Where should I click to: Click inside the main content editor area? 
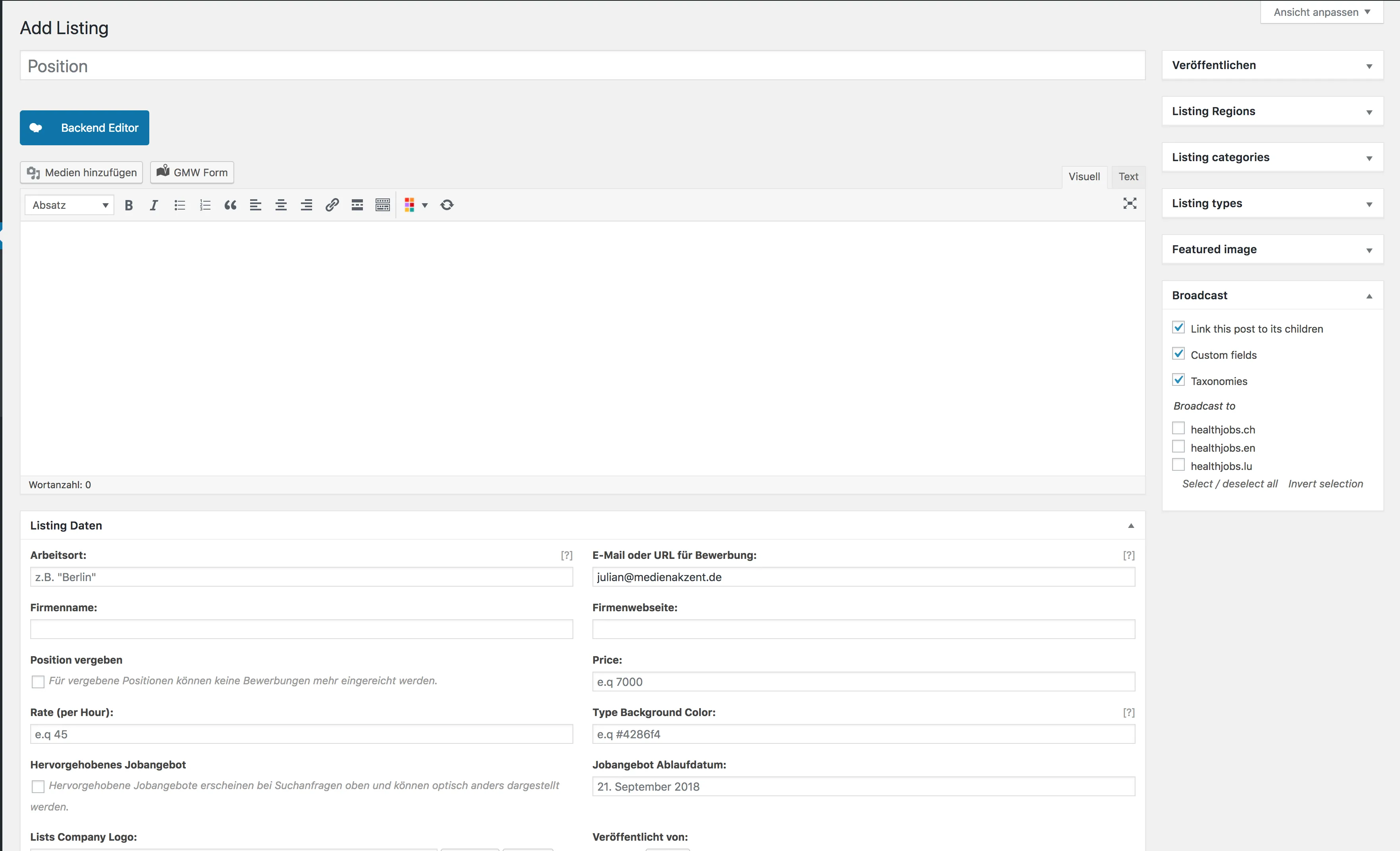pyautogui.click(x=582, y=348)
